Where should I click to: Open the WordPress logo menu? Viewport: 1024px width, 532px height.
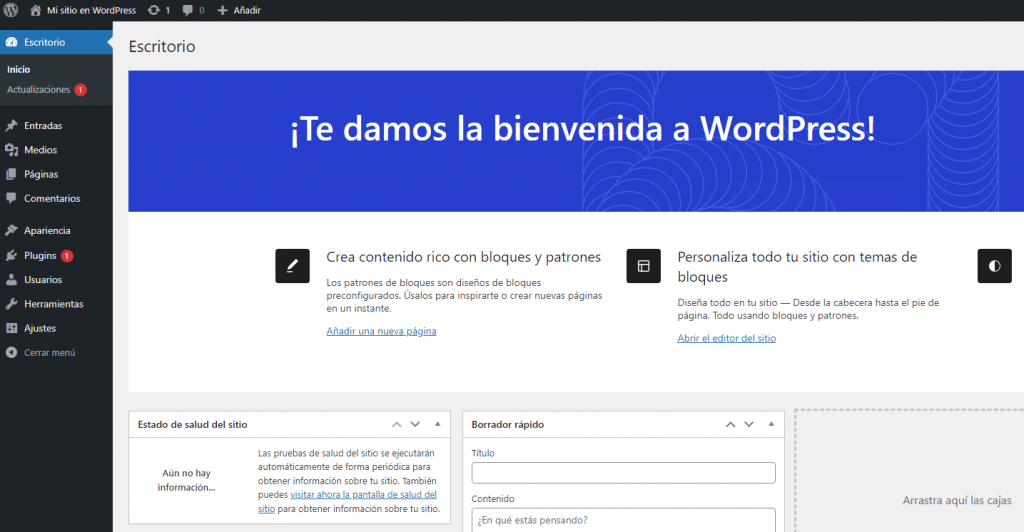point(11,10)
